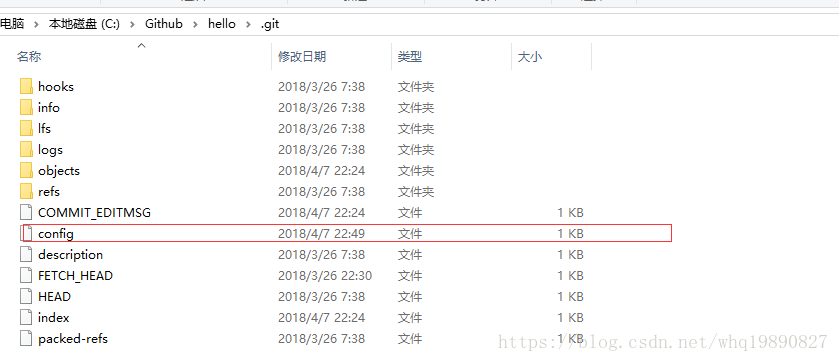Viewport: 839px width, 362px height.
Task: Click 1 KB size of COMMIT_EDITMSG
Action: pyautogui.click(x=570, y=212)
